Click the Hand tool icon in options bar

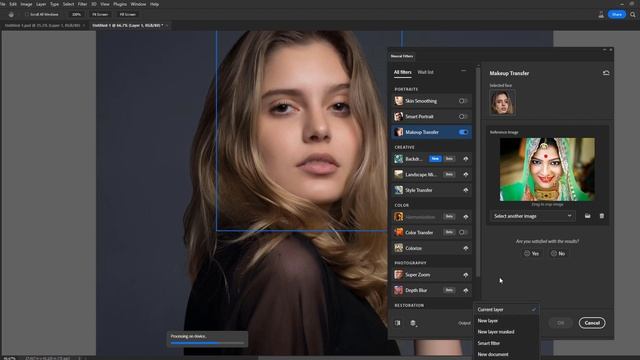11,14
